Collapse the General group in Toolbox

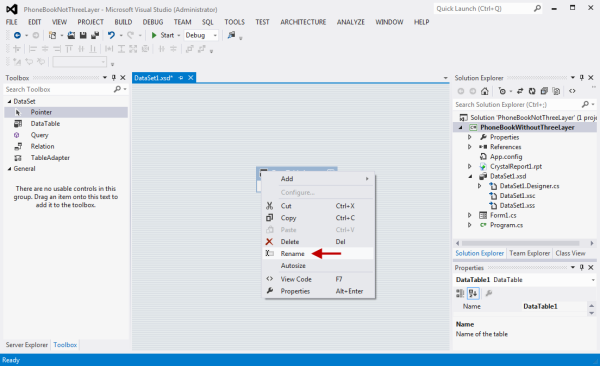point(9,169)
